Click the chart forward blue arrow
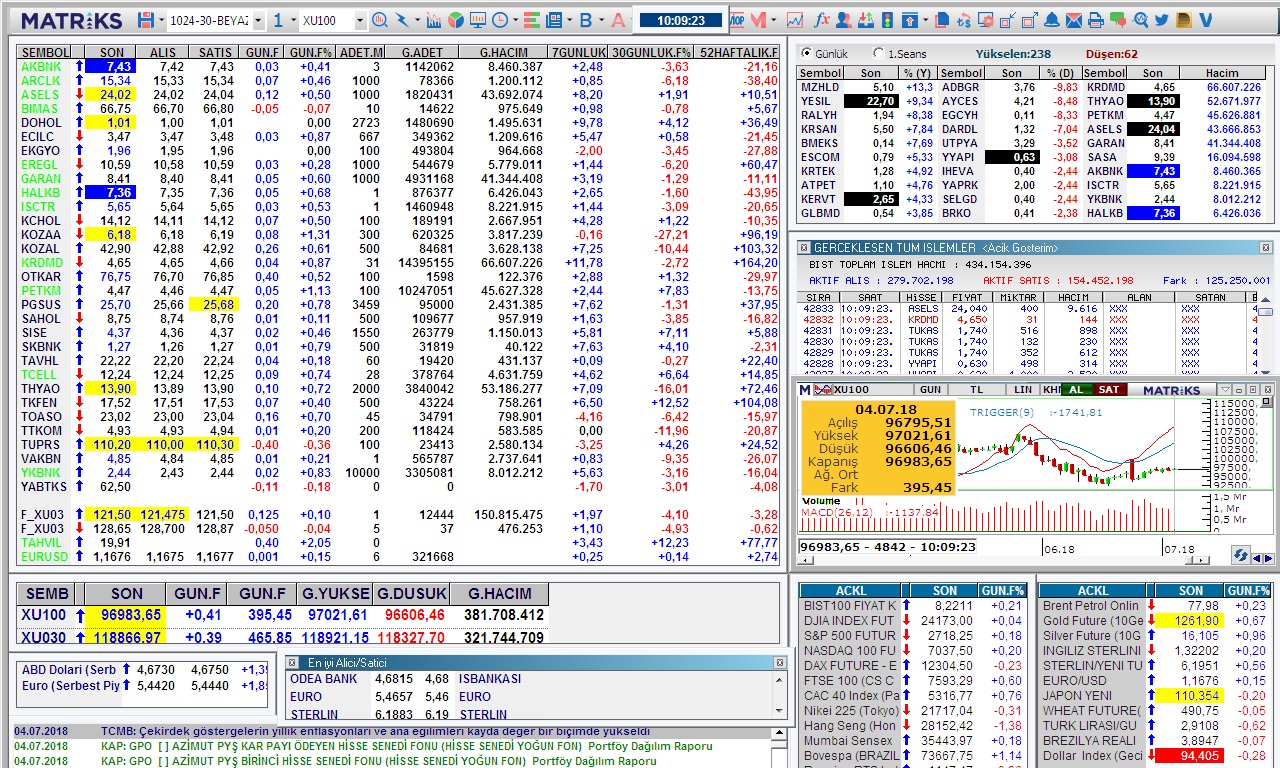Viewport: 1280px width, 768px height. point(1268,558)
